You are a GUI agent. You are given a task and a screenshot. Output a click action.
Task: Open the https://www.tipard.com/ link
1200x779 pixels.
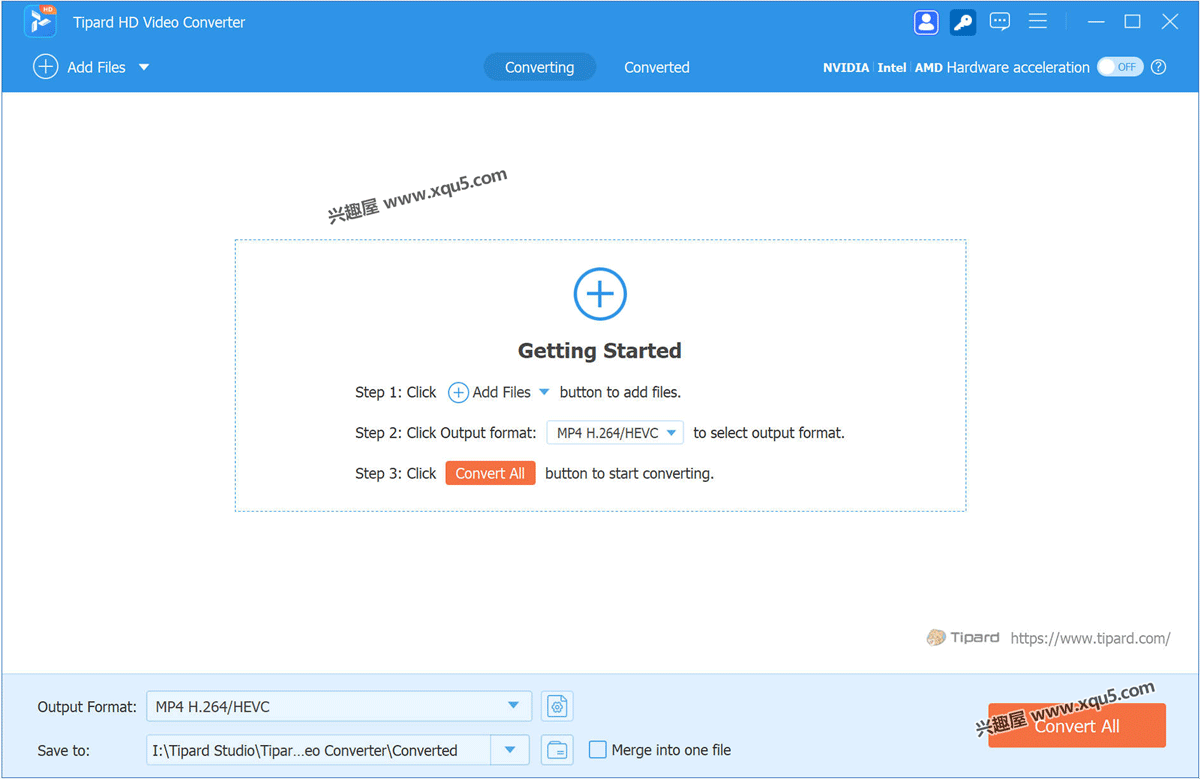1090,638
